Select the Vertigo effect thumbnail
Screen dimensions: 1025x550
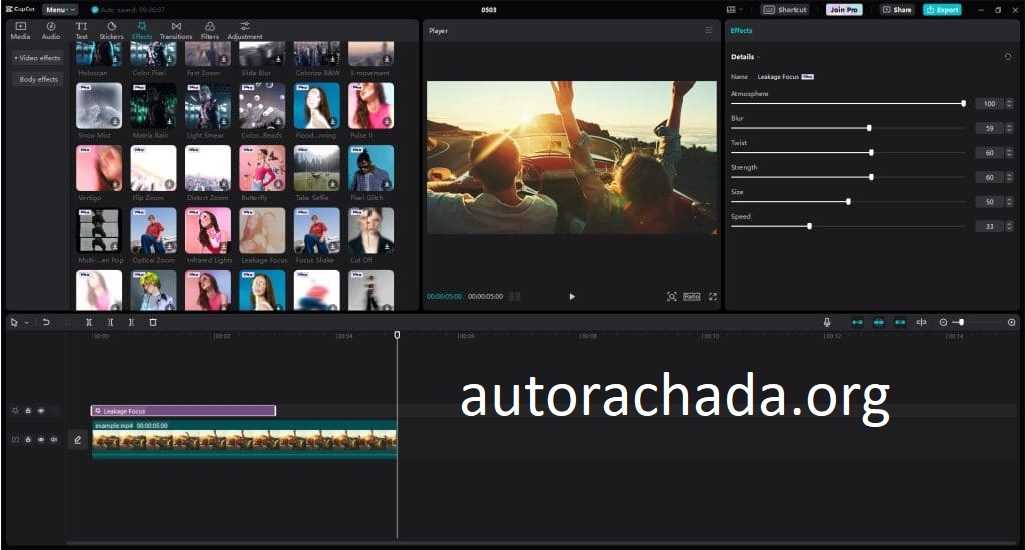tap(99, 168)
